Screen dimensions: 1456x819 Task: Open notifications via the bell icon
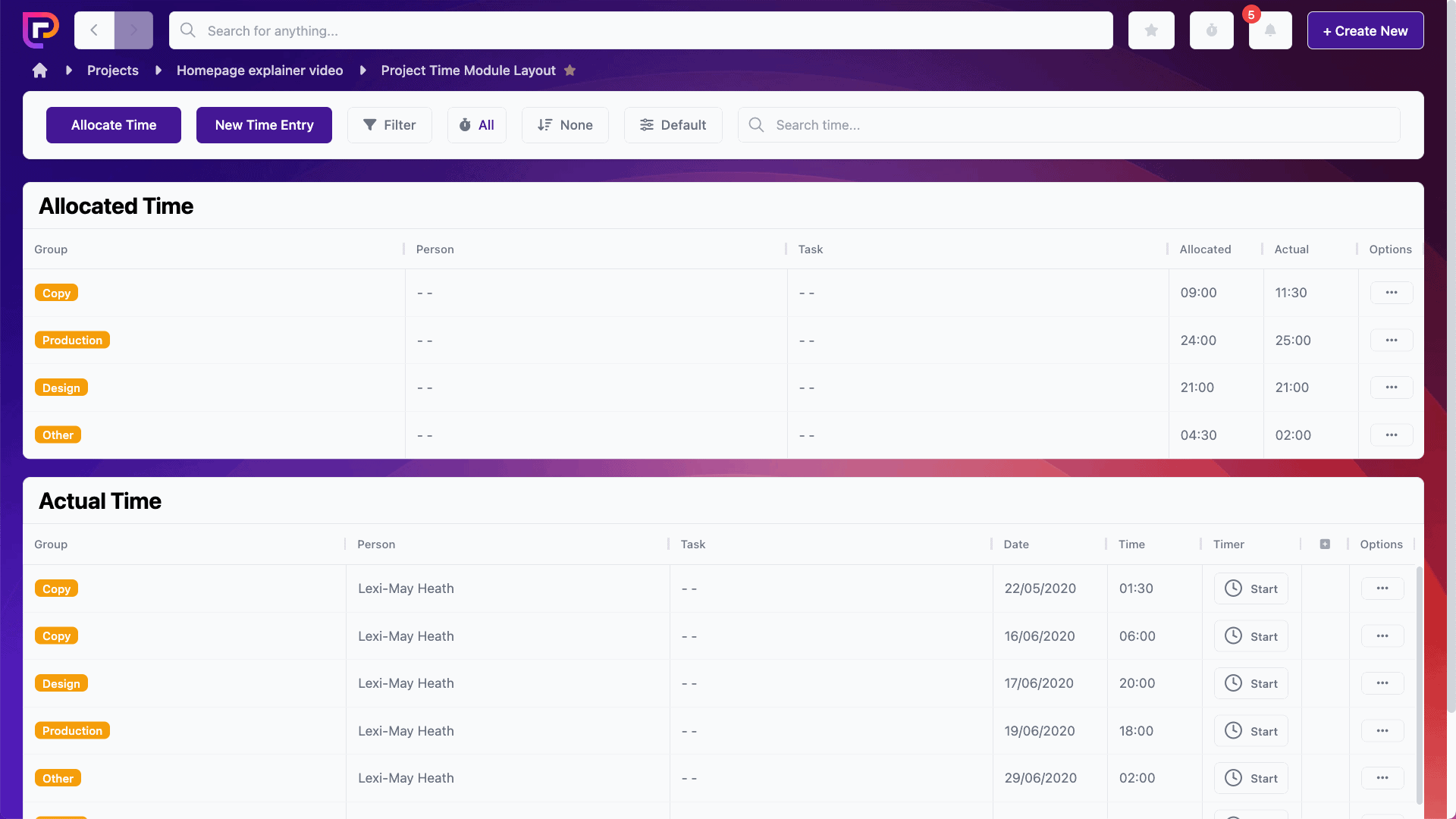1270,30
